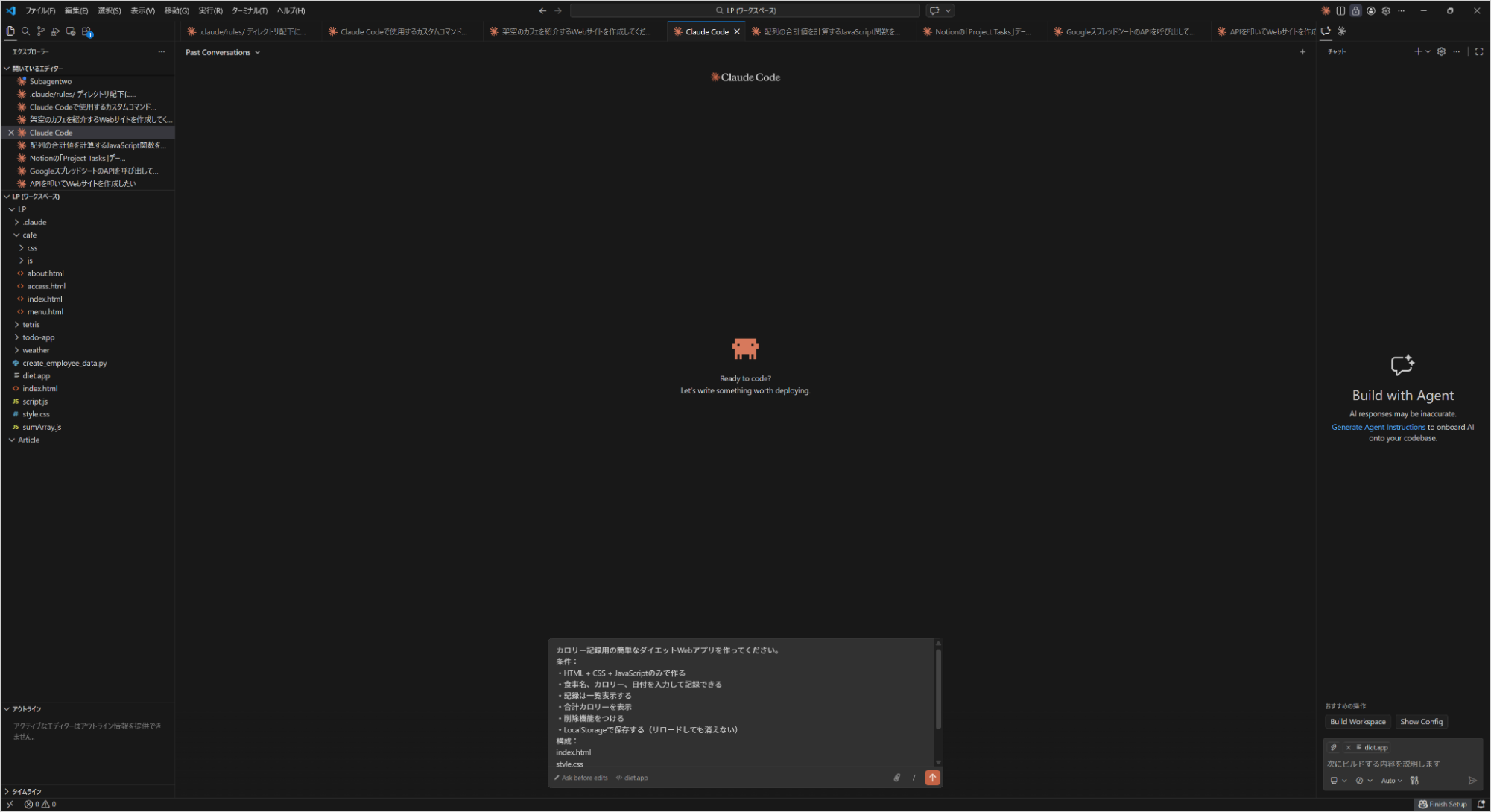Click the Generate Agent Instructions link
Image resolution: width=1491 pixels, height=812 pixels.
(1378, 427)
